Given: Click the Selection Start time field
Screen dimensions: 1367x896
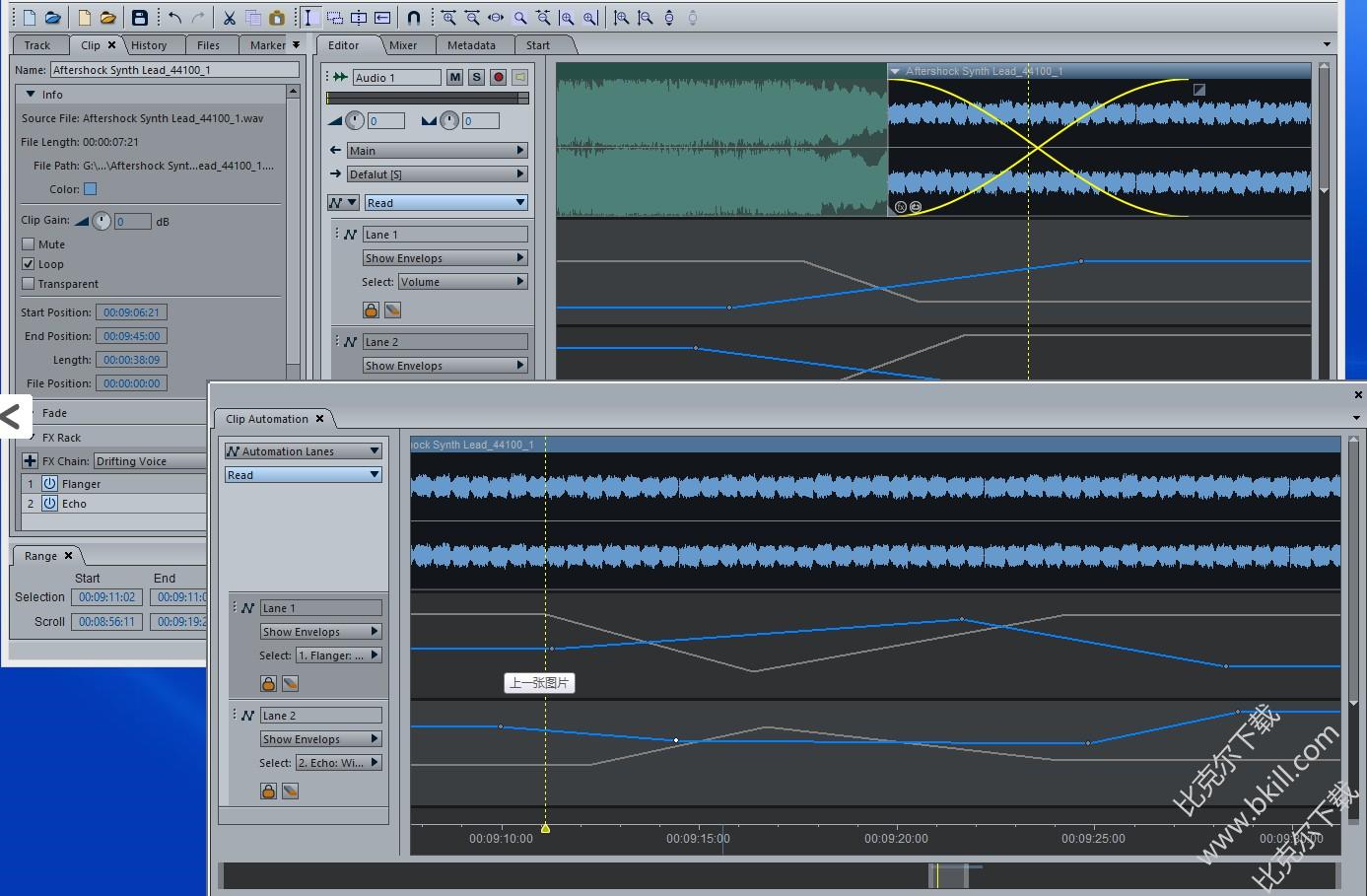Looking at the screenshot, I should [x=106, y=596].
